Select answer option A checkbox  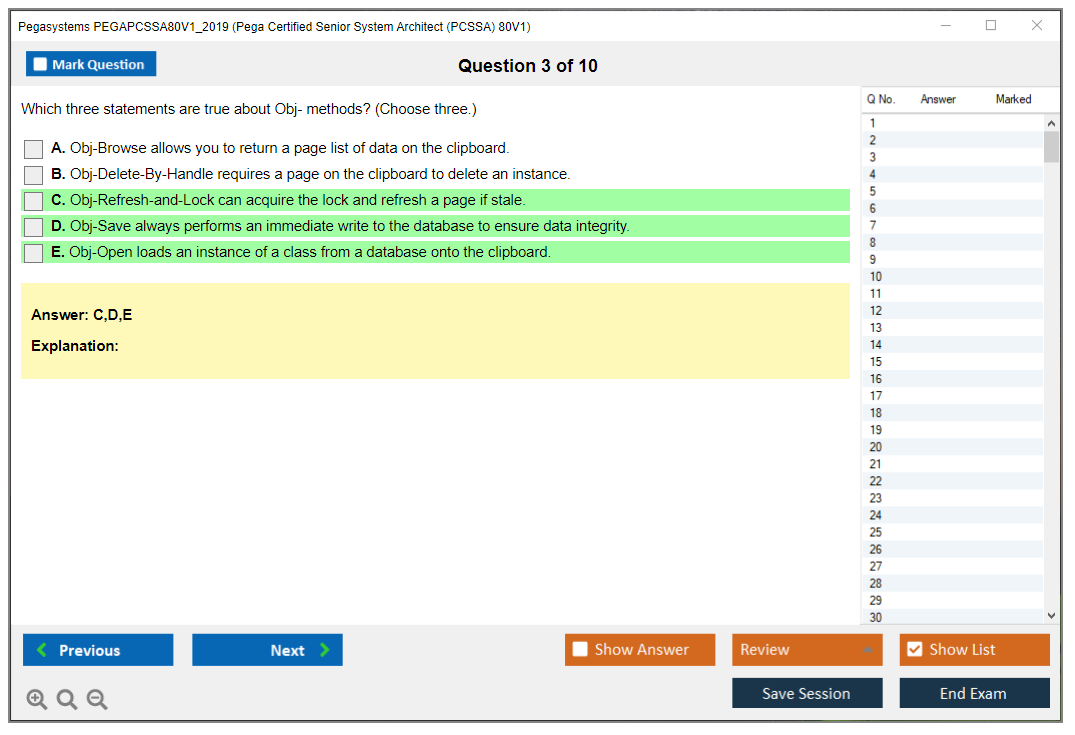(33, 149)
